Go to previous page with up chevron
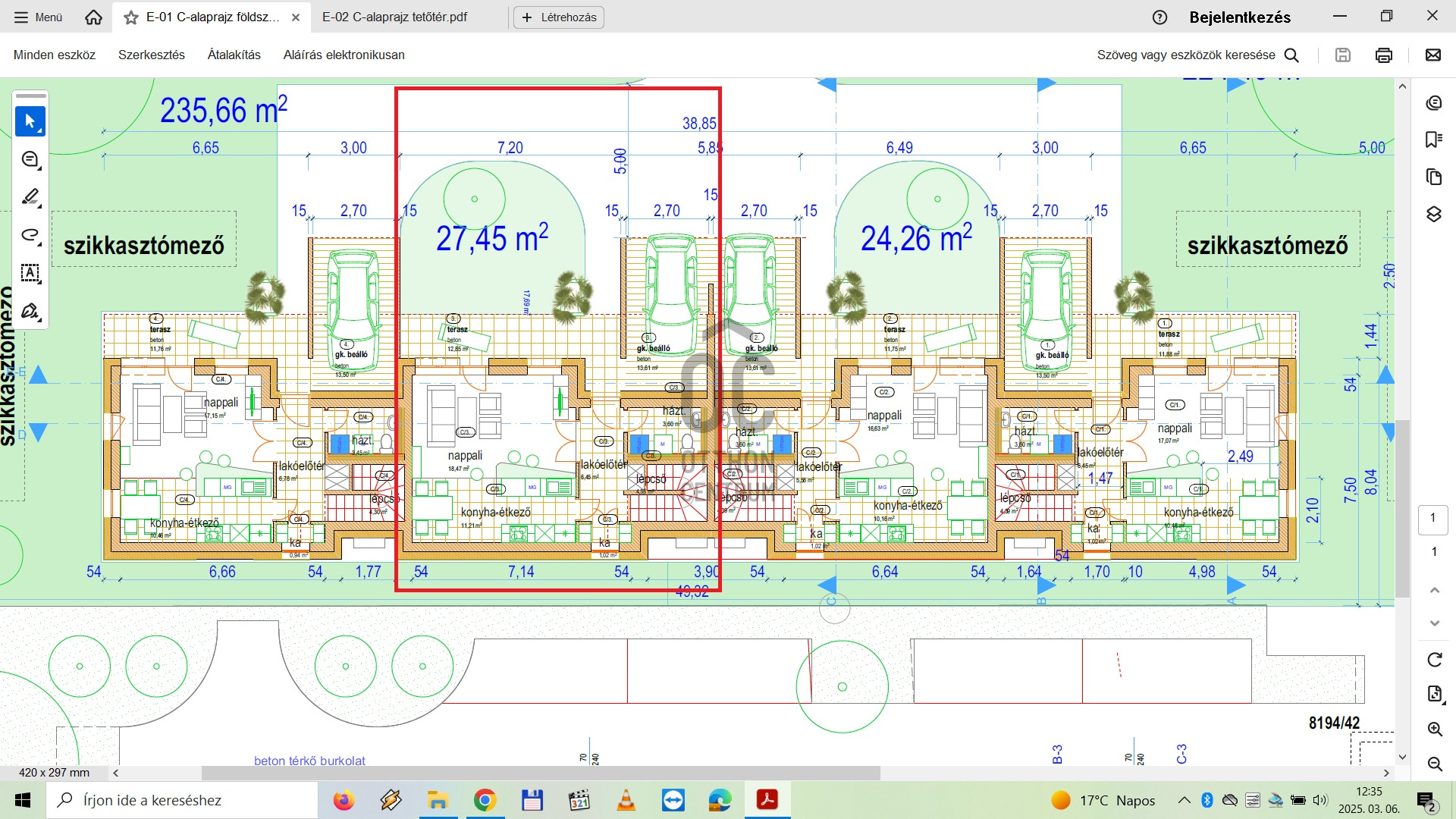The image size is (1456, 819). [1434, 590]
